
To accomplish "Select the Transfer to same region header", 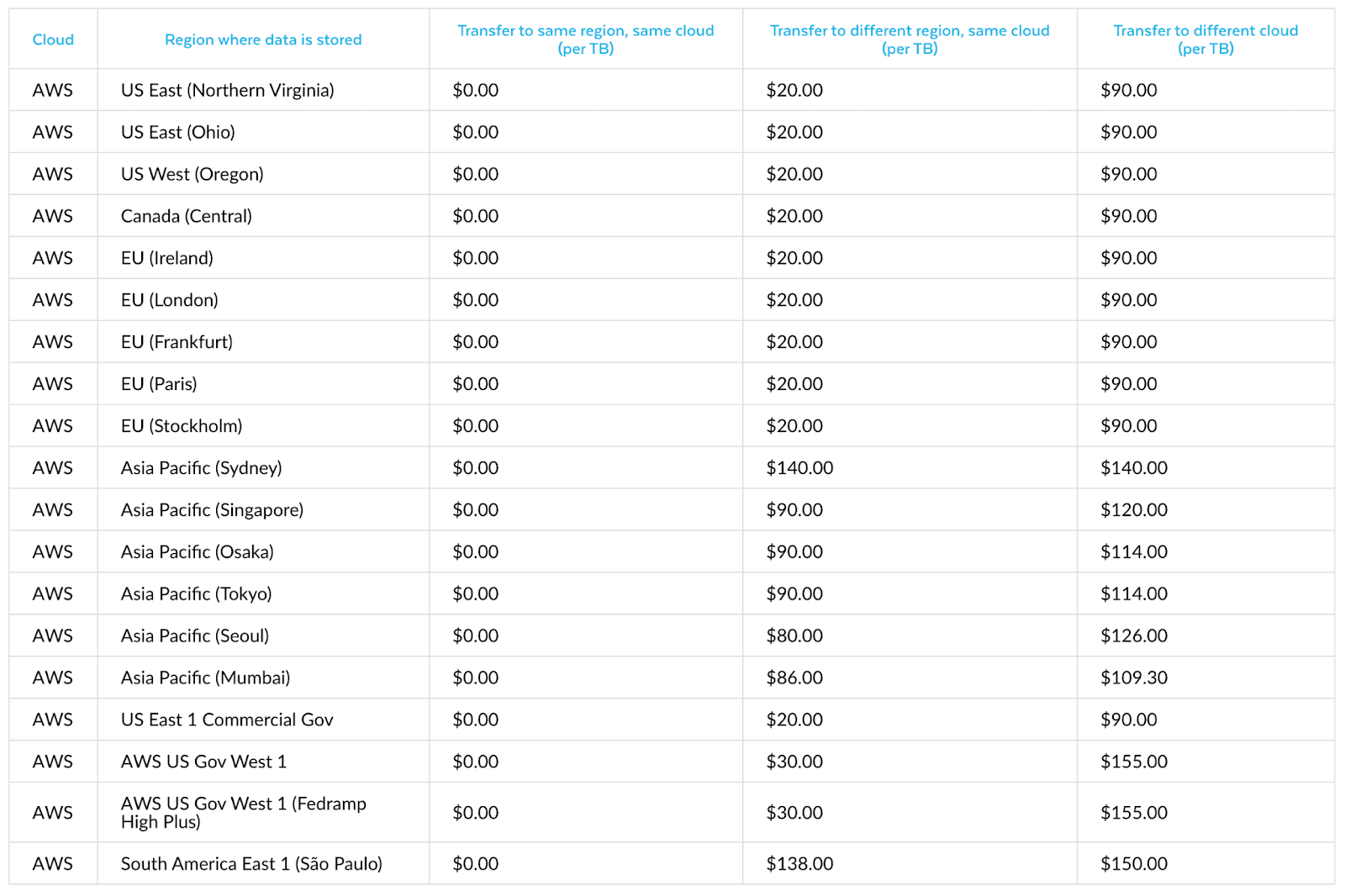I will (585, 40).
